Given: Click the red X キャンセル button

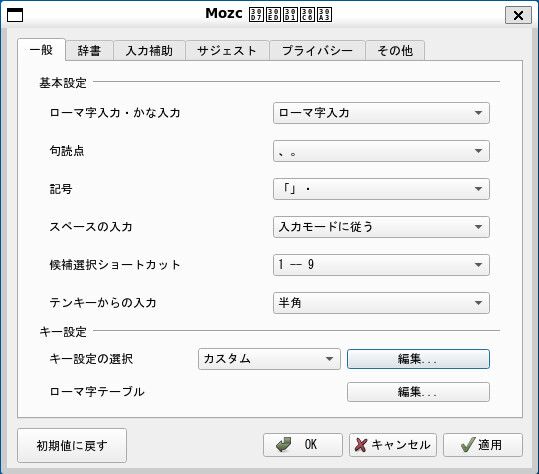Looking at the screenshot, I should click(393, 445).
